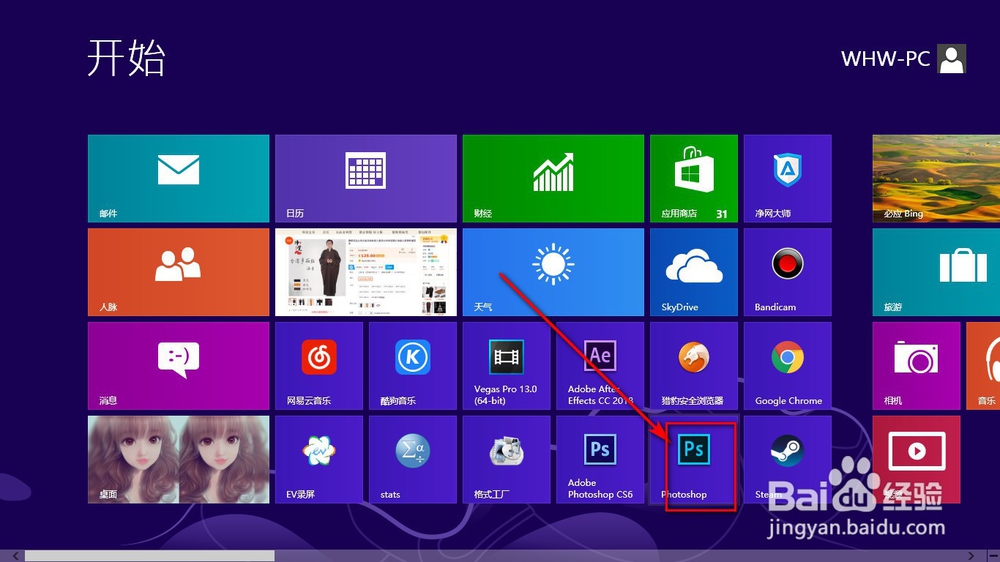This screenshot has width=1000, height=562.
Task: Open the 邮件 Mail tile
Action: (x=179, y=179)
